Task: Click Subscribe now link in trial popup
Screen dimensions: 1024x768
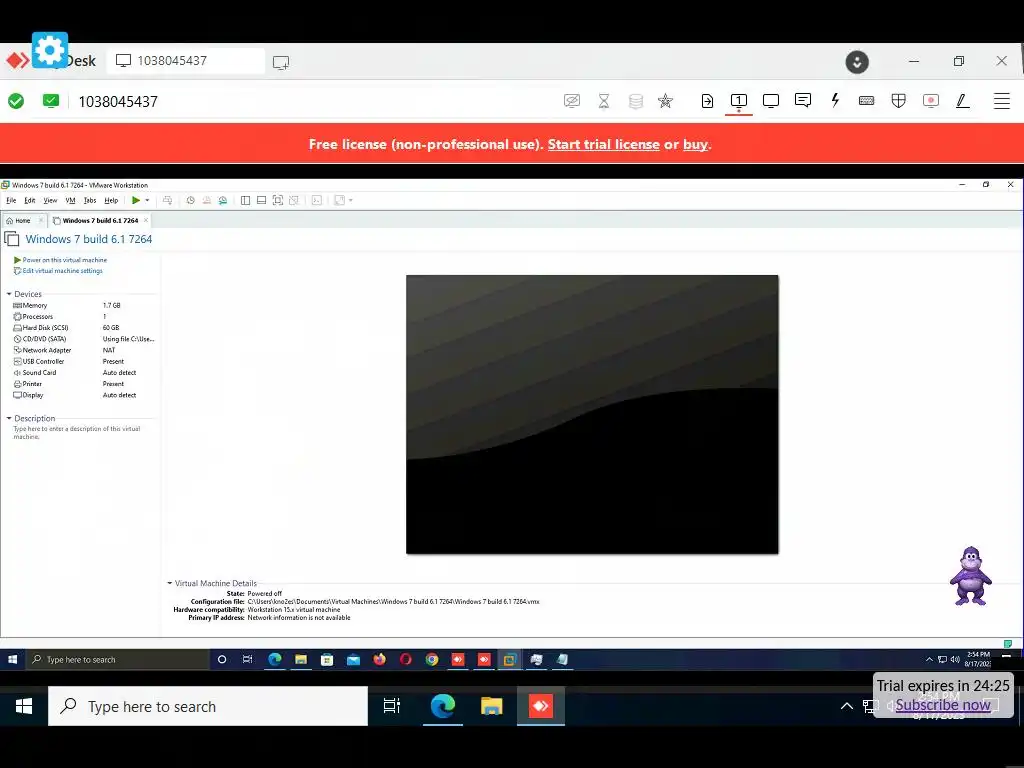Action: (942, 705)
